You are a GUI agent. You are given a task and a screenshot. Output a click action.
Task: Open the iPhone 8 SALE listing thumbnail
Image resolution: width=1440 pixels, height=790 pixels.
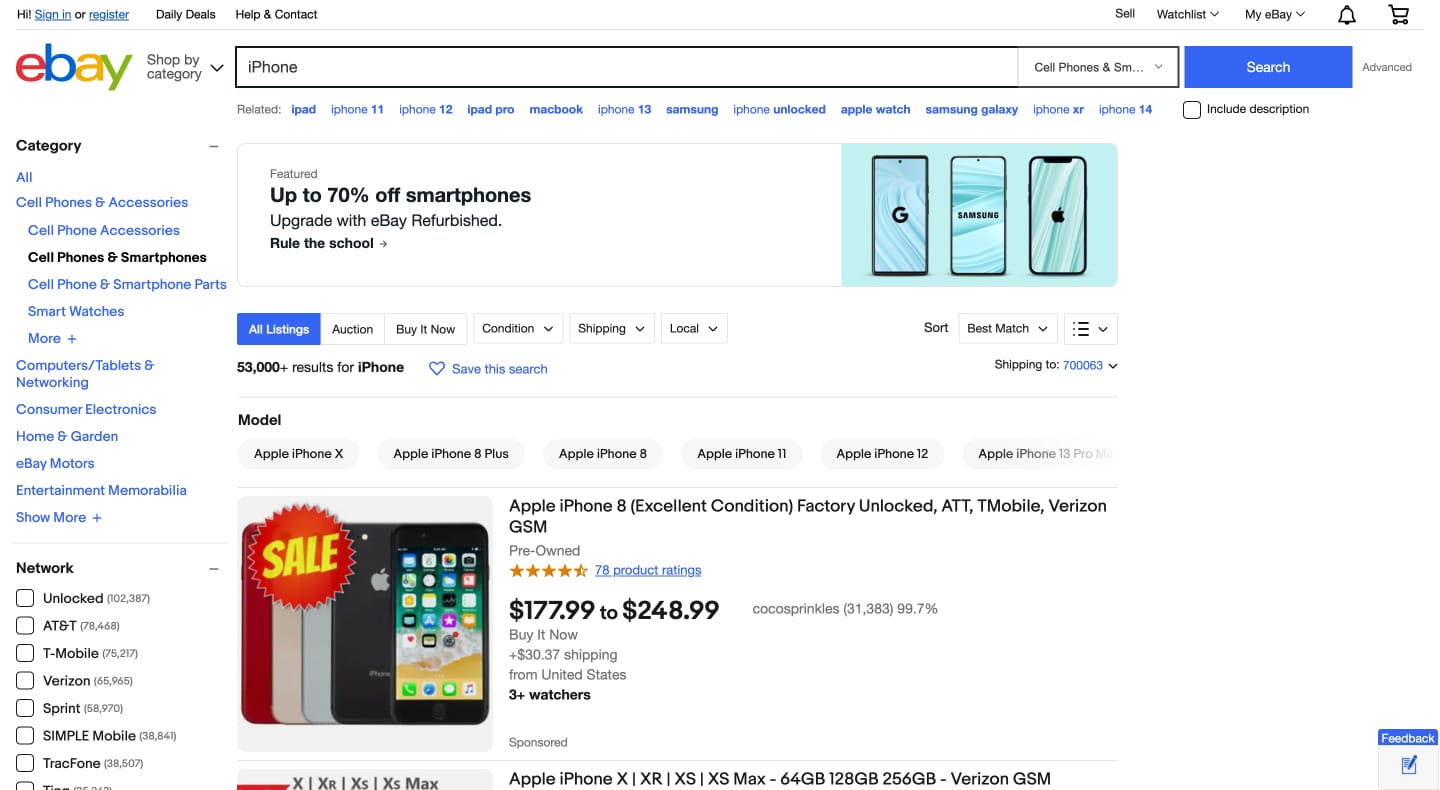tap(365, 623)
